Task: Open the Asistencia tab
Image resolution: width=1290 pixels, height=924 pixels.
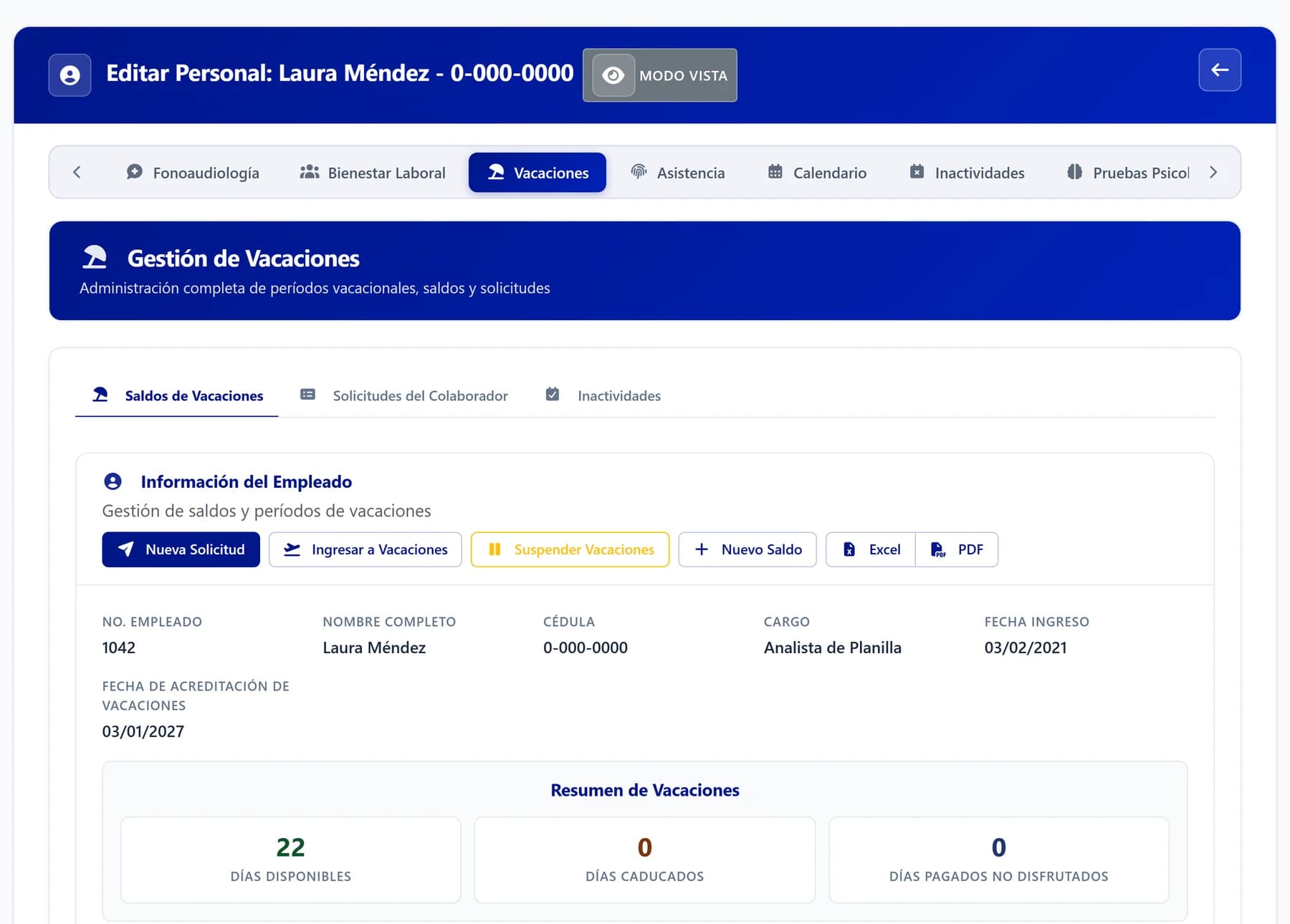Action: [677, 173]
